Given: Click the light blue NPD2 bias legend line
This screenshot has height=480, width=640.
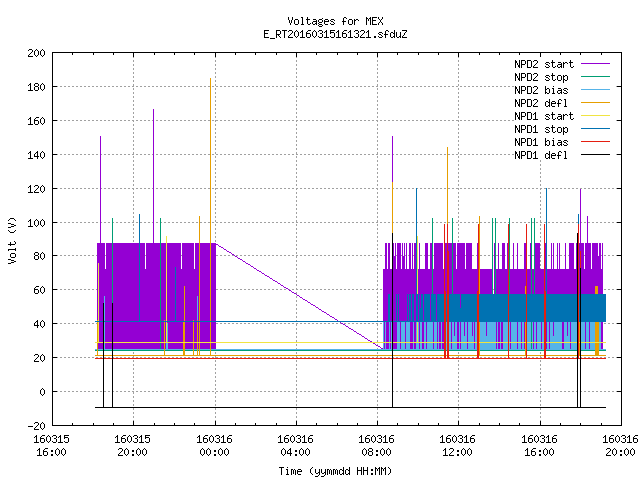Looking at the screenshot, I should click(595, 90).
